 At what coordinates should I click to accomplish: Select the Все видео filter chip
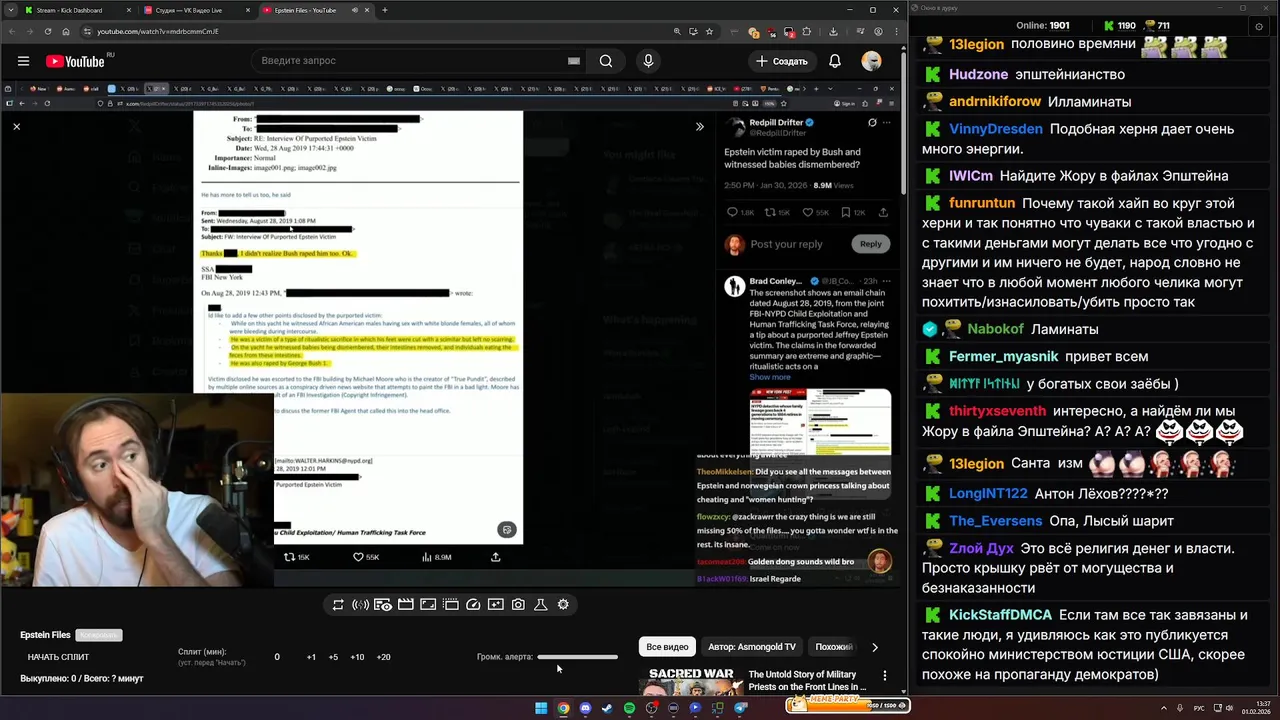[x=667, y=647]
